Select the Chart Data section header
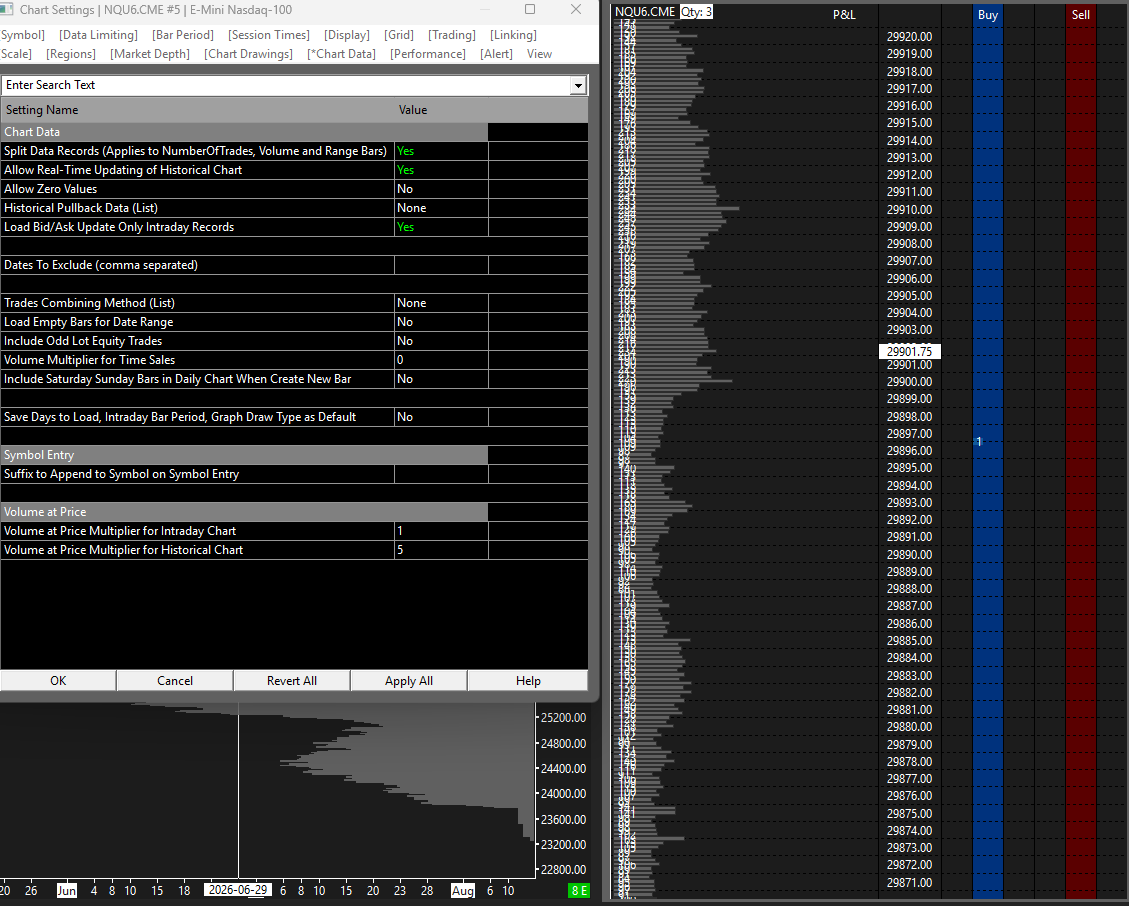The width and height of the screenshot is (1129, 906). click(x=244, y=132)
